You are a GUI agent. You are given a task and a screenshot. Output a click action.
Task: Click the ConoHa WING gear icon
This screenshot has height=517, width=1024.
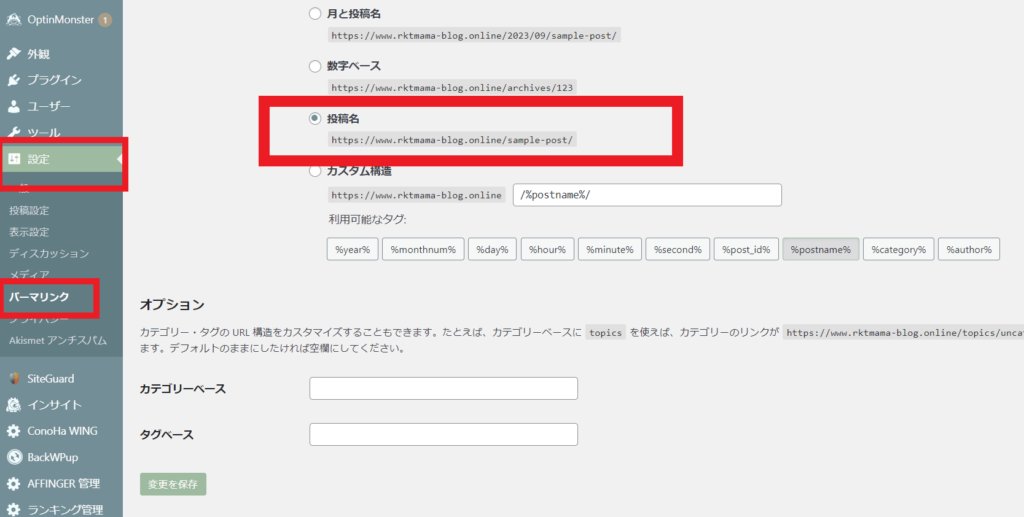coord(14,431)
